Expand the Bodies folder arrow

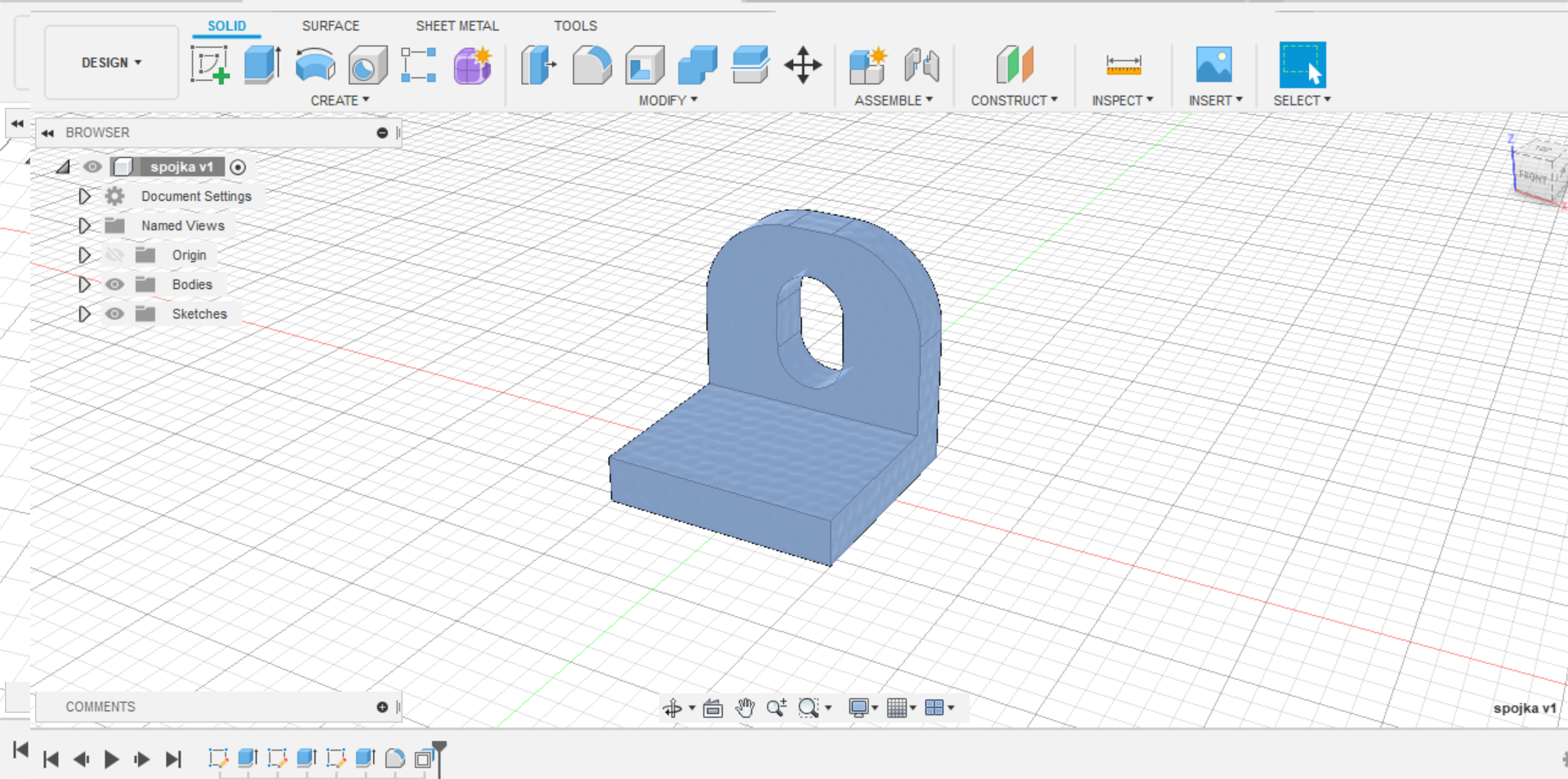84,284
